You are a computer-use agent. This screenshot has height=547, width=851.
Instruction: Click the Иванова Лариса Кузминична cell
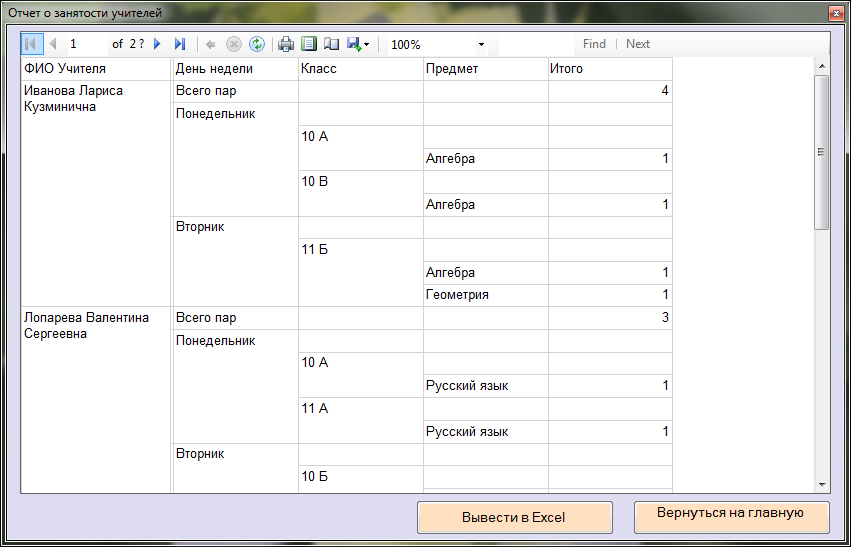coord(96,194)
